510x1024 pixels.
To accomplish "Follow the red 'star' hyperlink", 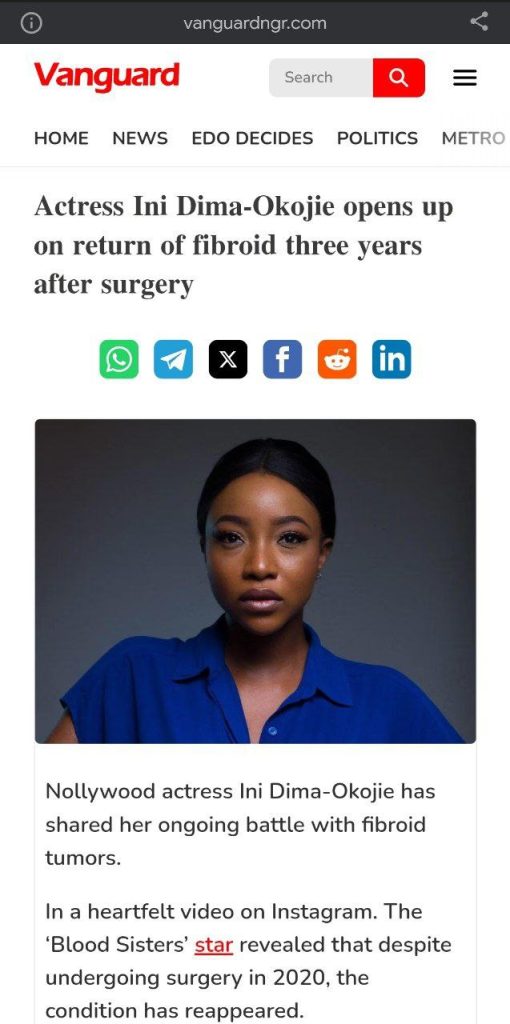I will [214, 945].
